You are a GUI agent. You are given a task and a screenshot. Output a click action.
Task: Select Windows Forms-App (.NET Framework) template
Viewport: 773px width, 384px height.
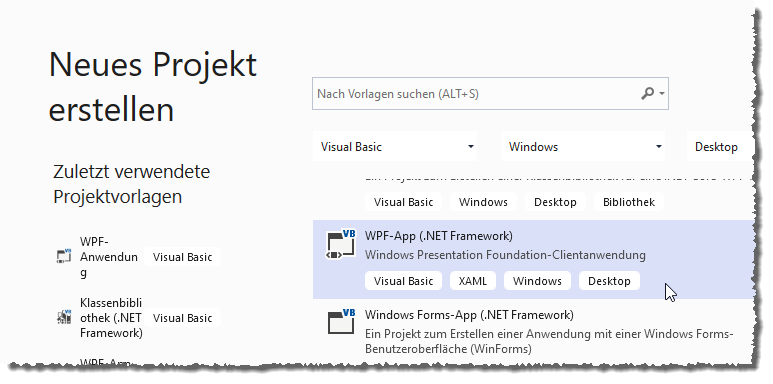point(533,331)
